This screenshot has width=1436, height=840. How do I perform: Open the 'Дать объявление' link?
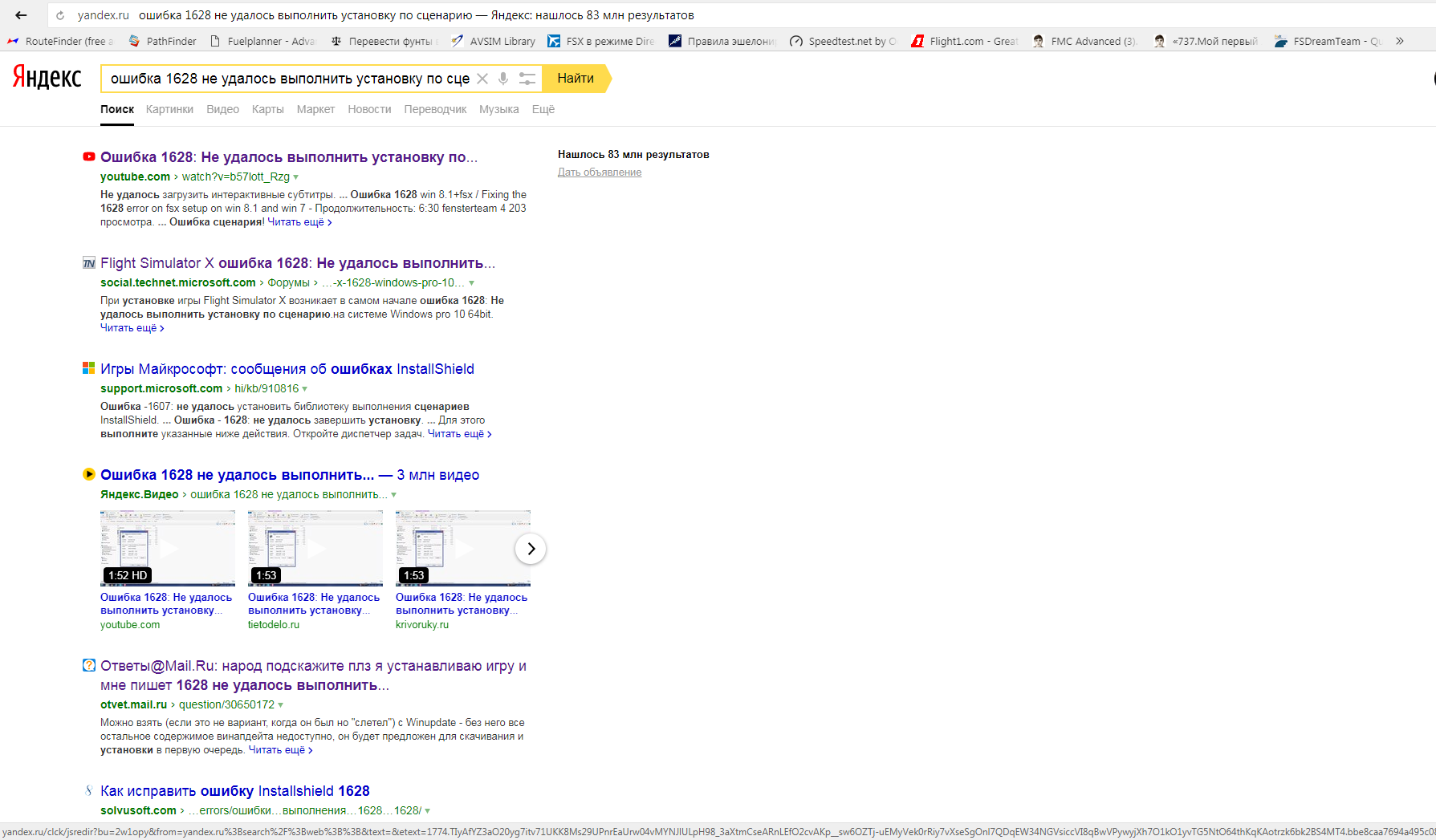pos(600,172)
